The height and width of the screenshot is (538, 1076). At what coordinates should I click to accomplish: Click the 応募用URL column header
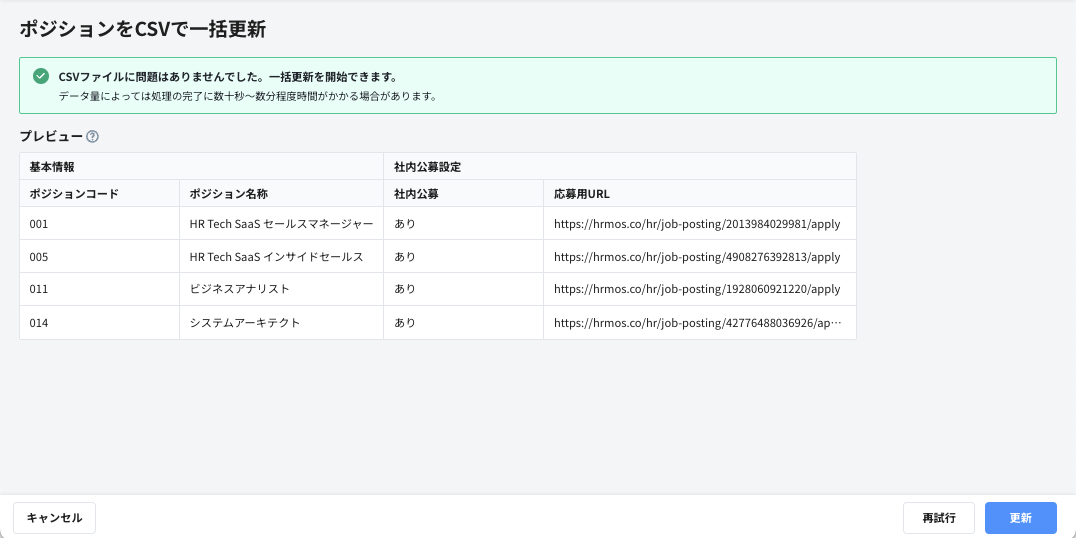pos(582,194)
